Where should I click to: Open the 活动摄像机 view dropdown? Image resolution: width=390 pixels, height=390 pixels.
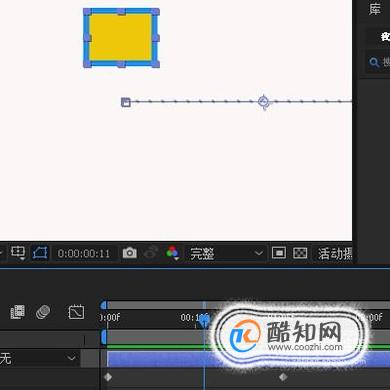(333, 254)
